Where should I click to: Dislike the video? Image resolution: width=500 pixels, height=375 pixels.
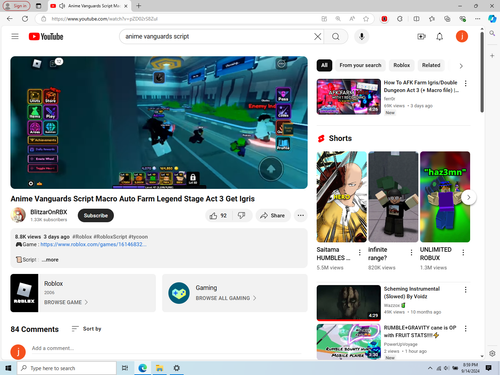click(x=242, y=216)
